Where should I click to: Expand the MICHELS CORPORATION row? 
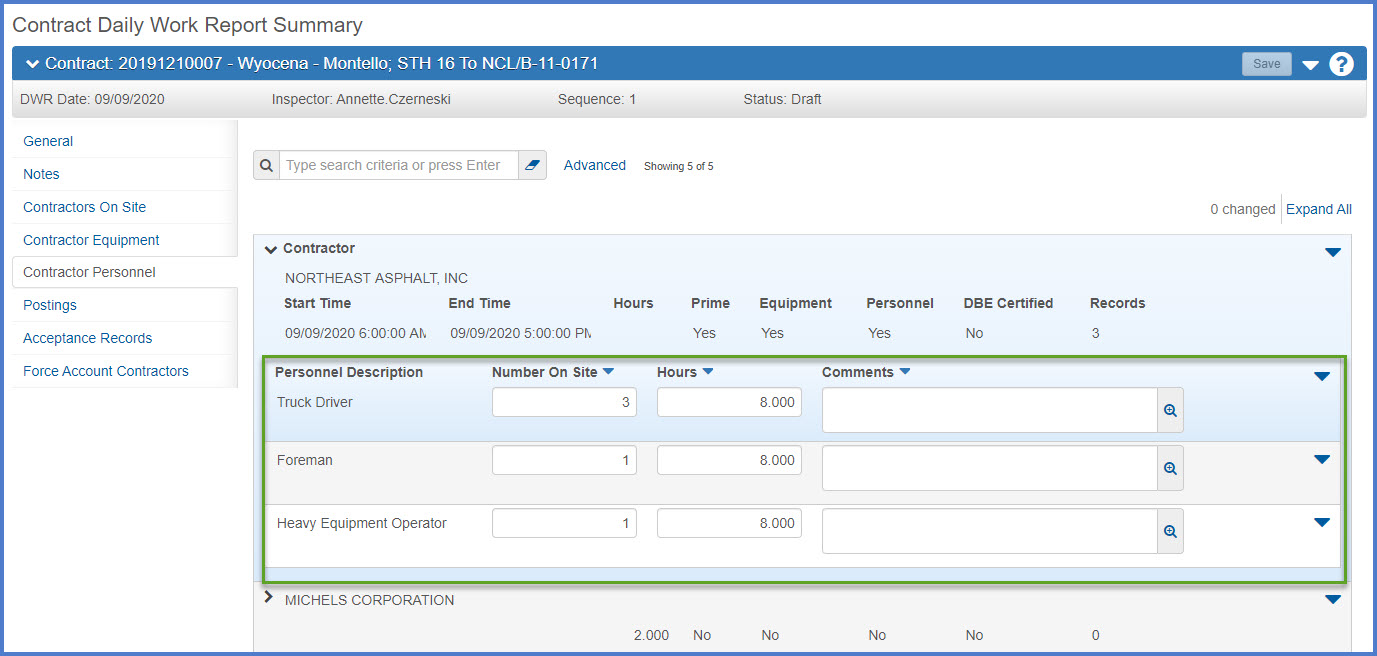tap(268, 598)
